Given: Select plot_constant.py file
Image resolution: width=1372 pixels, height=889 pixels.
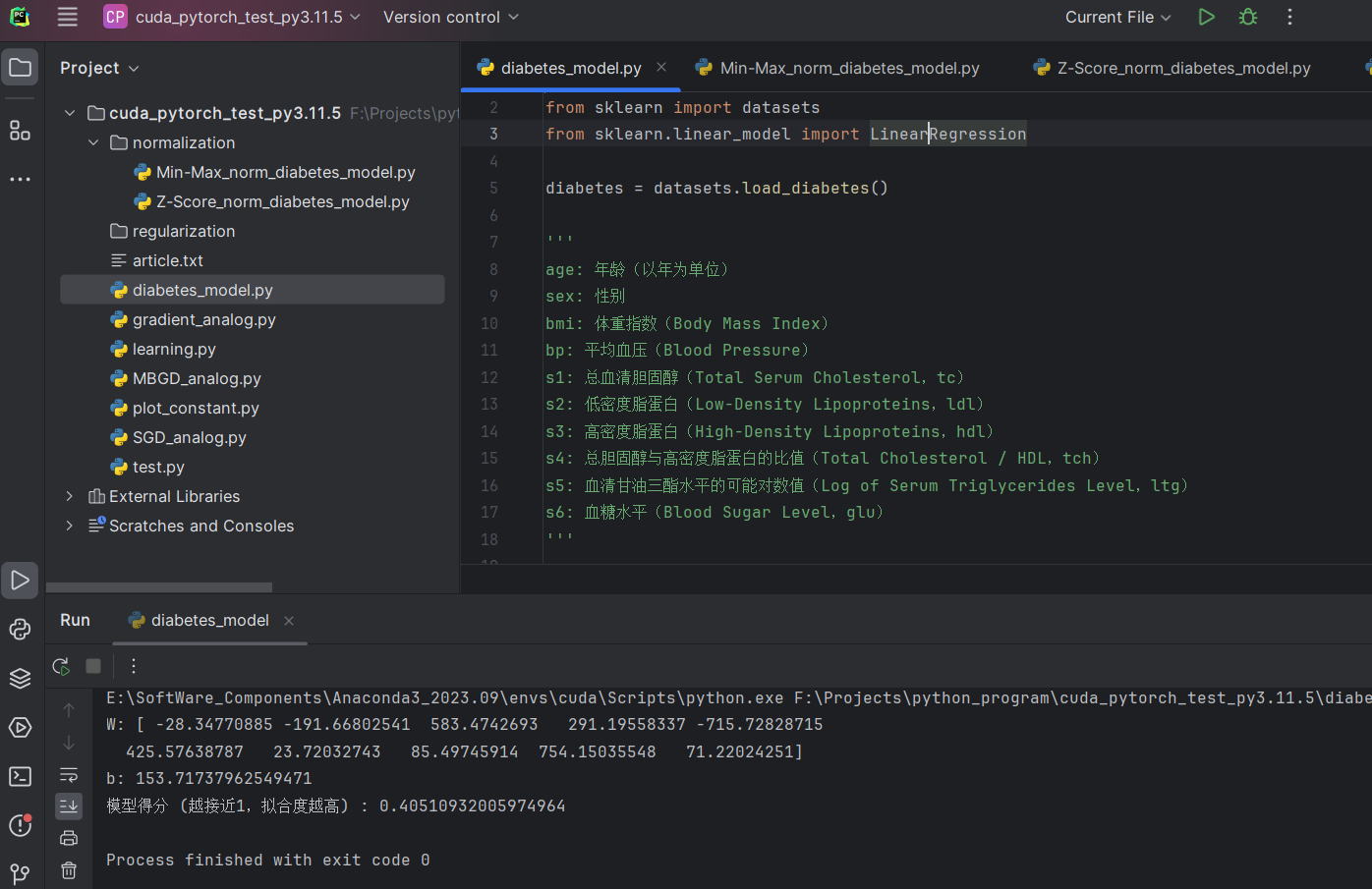Looking at the screenshot, I should [x=185, y=408].
